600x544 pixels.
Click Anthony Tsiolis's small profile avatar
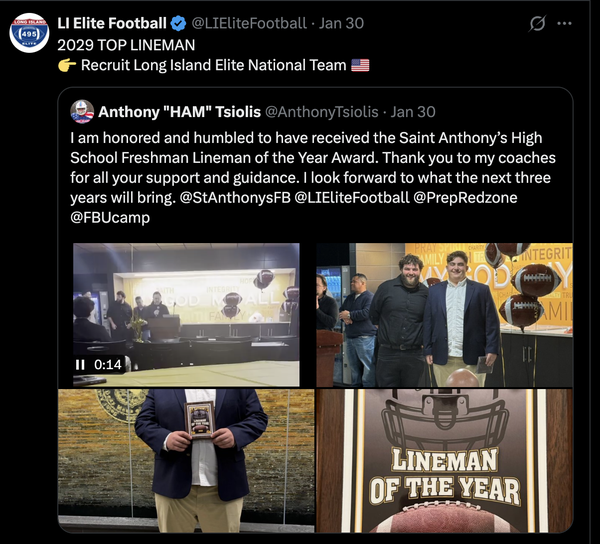click(x=82, y=112)
